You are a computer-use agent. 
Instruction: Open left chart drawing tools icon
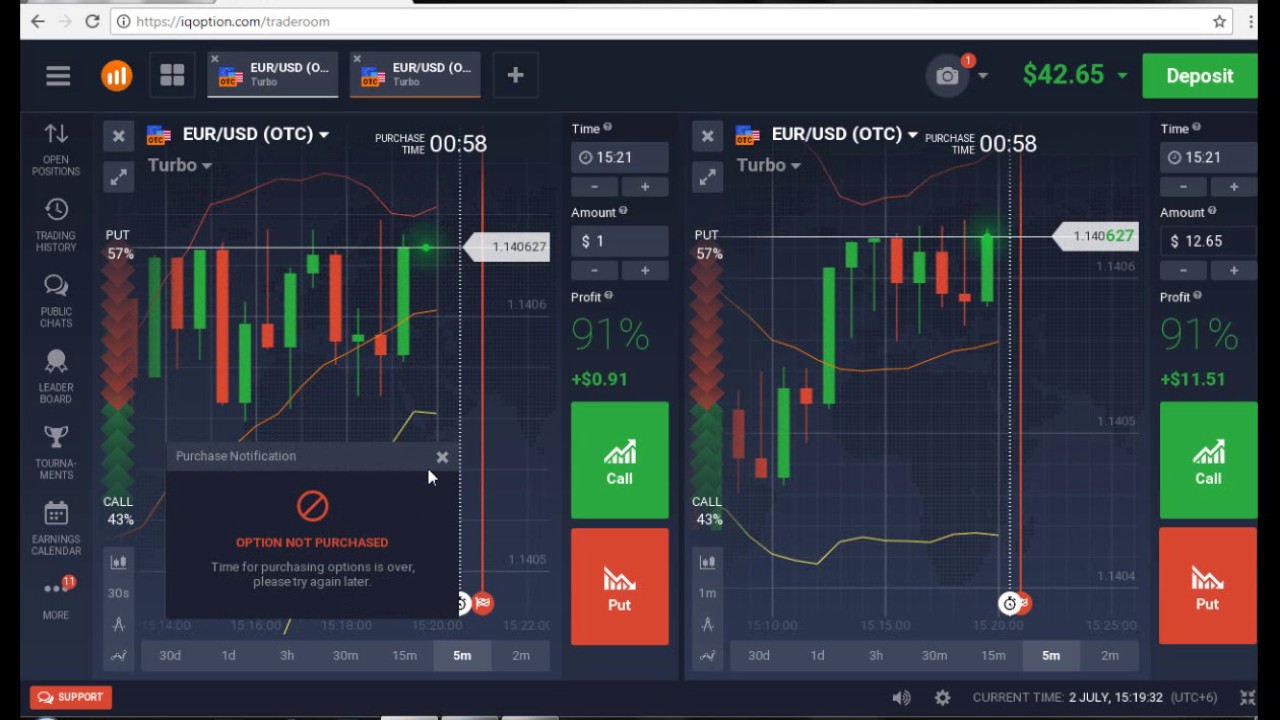pyautogui.click(x=118, y=625)
